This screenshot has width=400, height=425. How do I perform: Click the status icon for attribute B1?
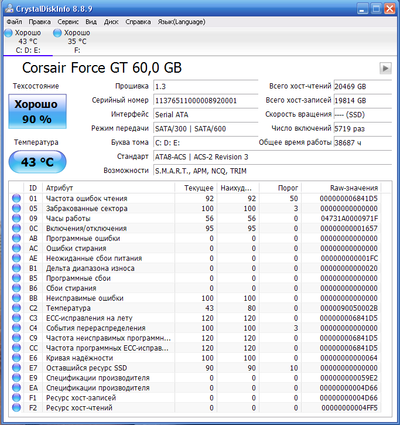[x=16, y=268]
